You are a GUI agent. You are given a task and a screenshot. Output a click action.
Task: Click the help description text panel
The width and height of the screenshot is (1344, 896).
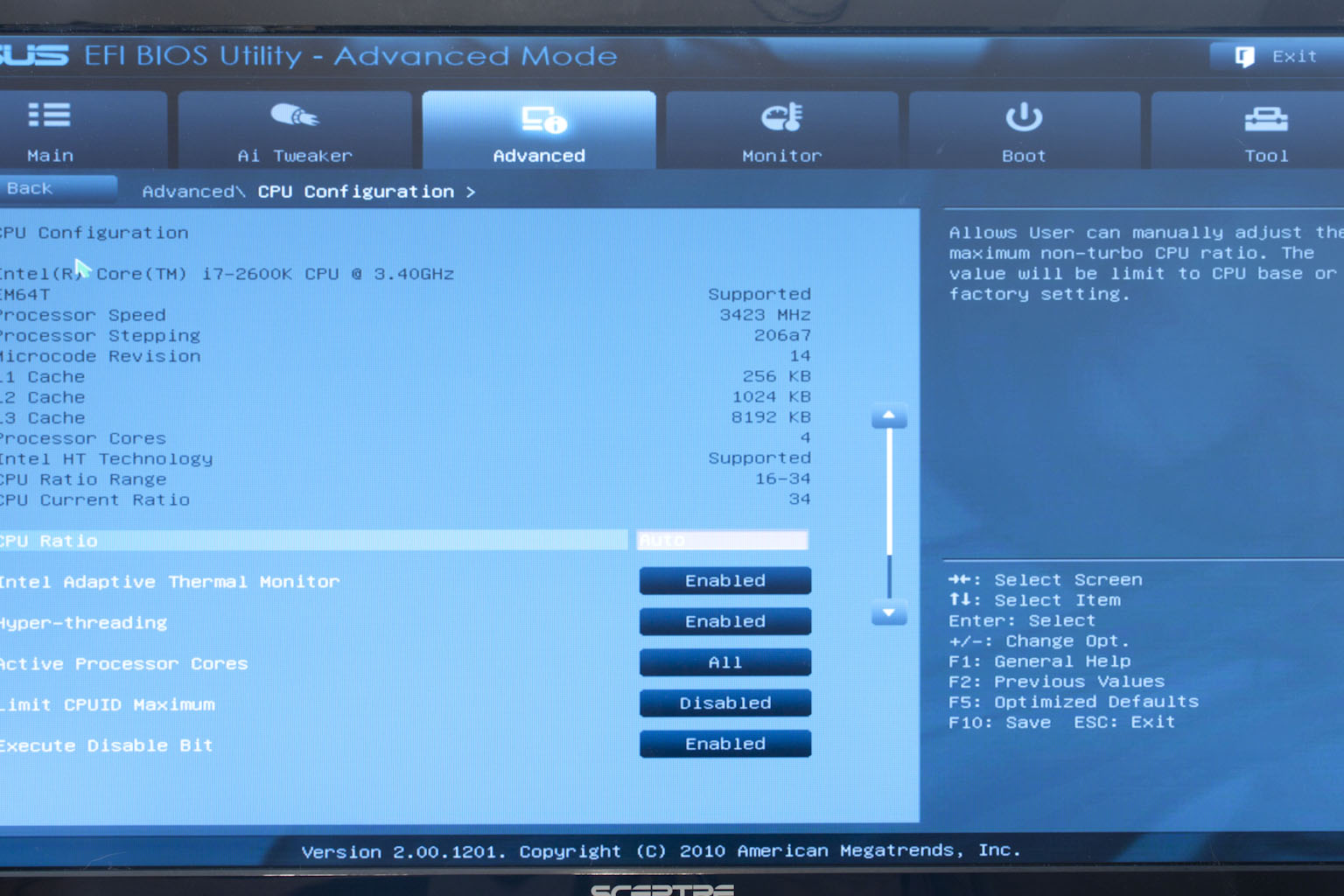pyautogui.click(x=1146, y=263)
